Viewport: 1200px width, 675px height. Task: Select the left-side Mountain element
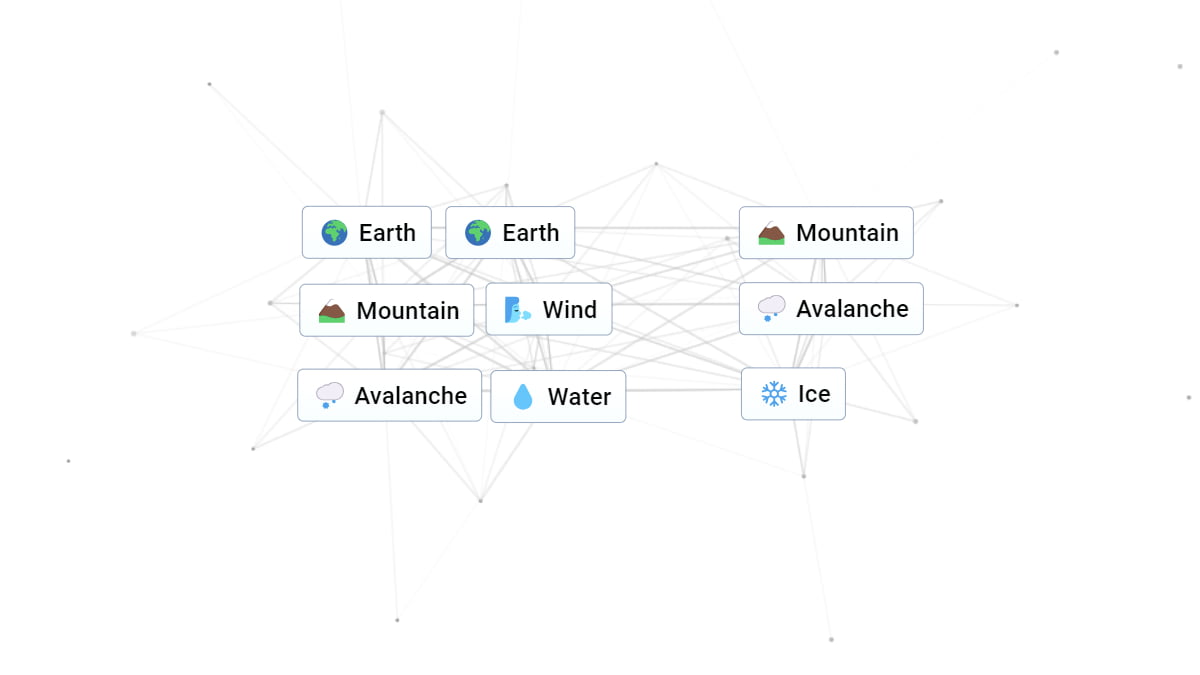386,309
